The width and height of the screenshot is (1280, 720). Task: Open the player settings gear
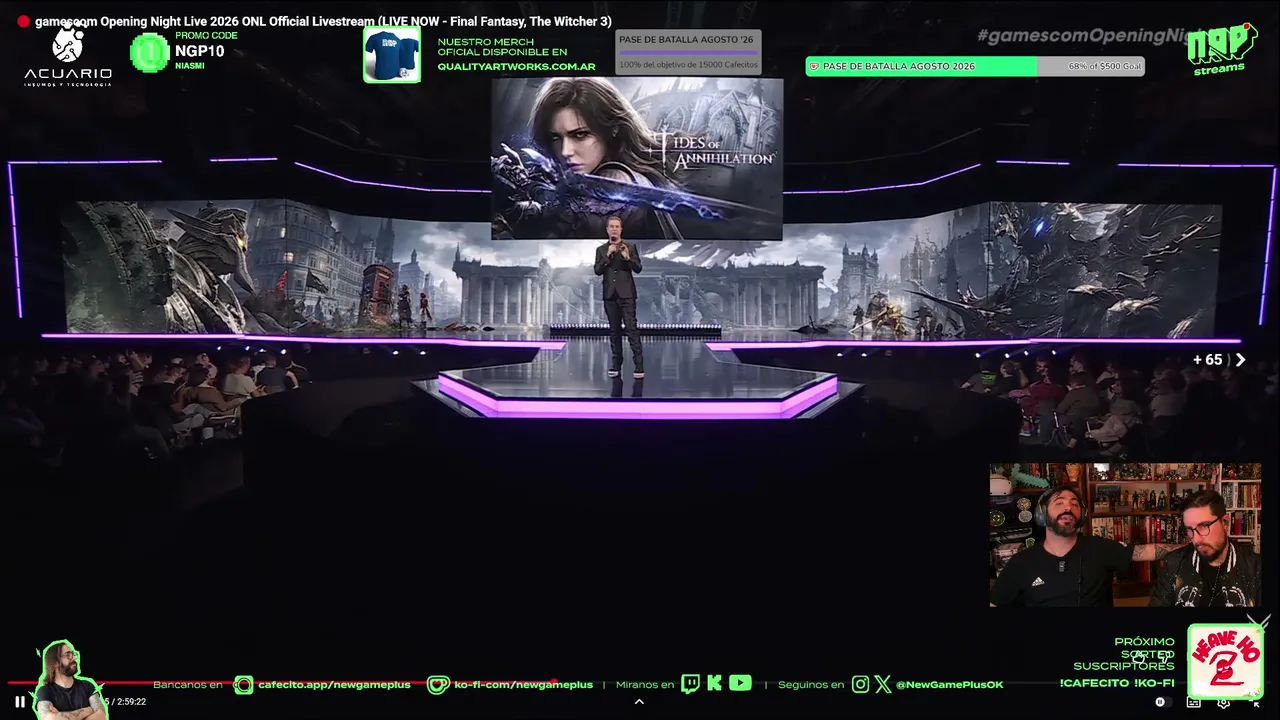(x=1223, y=702)
